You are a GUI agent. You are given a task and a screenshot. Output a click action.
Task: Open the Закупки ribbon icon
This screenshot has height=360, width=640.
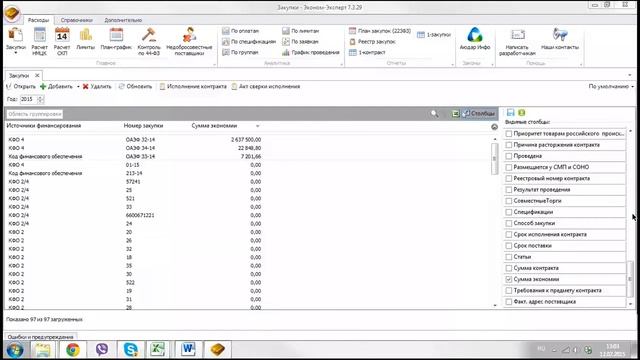pos(16,41)
